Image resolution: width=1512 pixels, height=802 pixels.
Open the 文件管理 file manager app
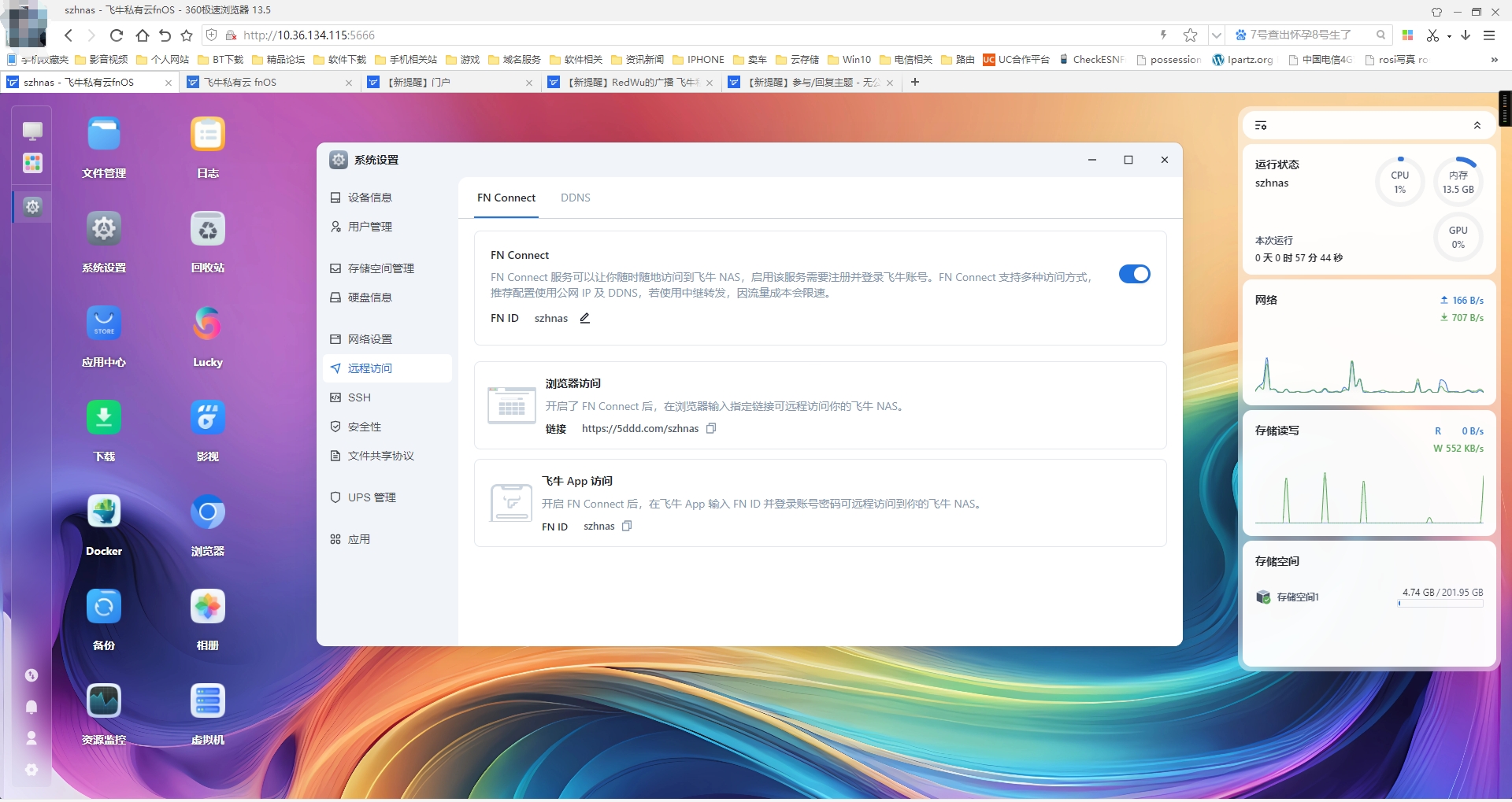(104, 135)
